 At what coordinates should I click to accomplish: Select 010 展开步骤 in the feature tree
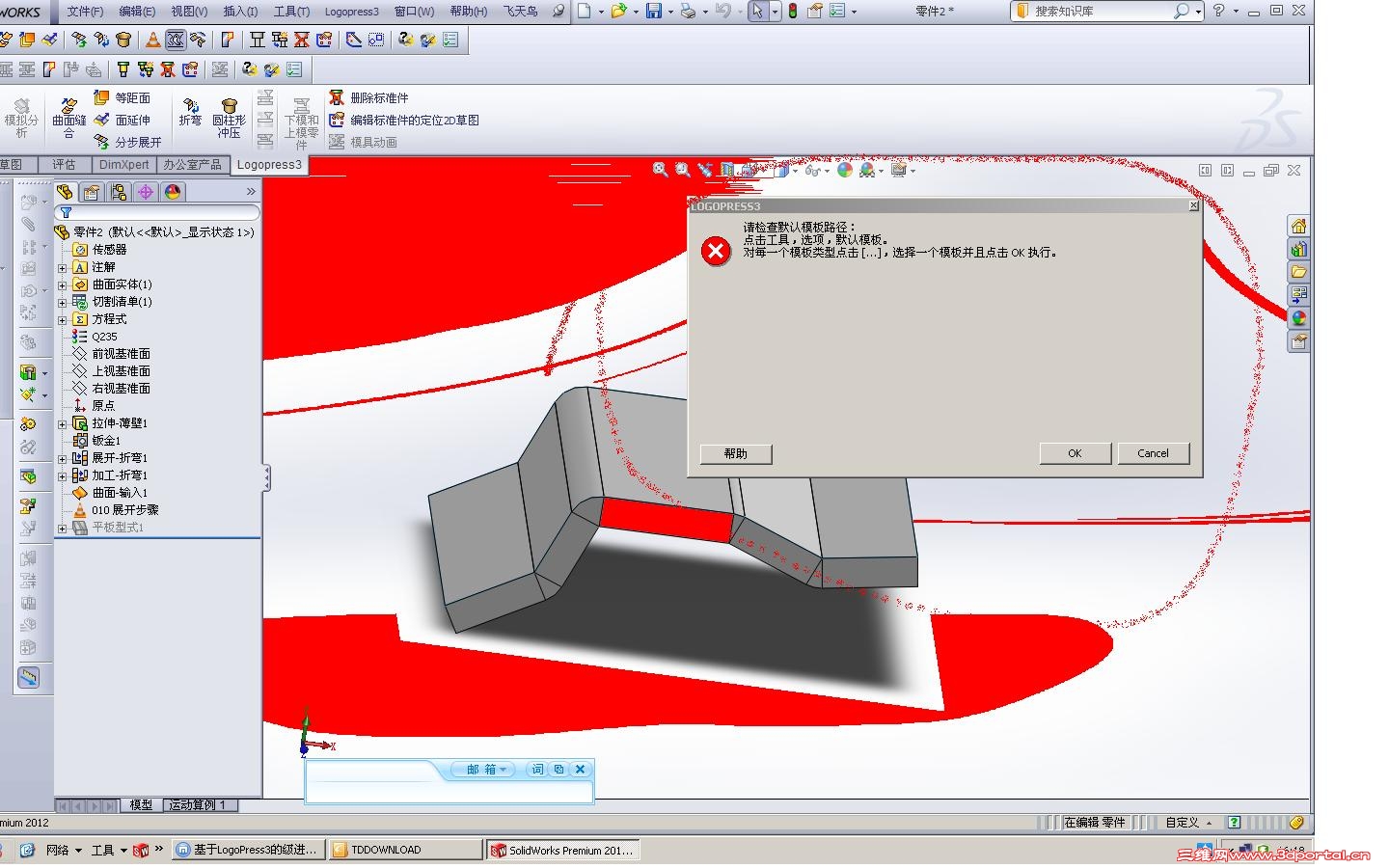pyautogui.click(x=116, y=510)
